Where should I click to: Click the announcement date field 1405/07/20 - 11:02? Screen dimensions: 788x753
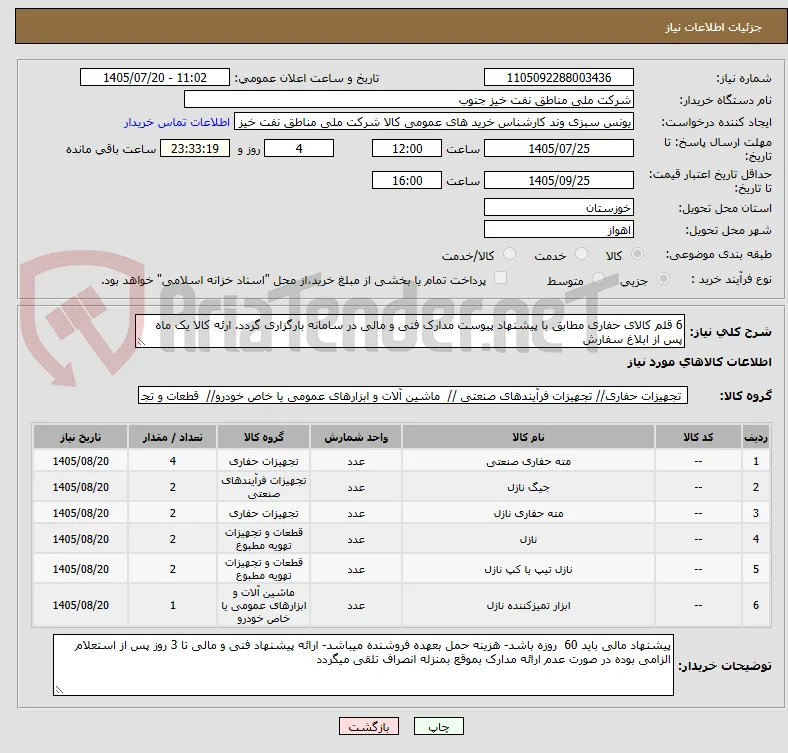tap(155, 77)
